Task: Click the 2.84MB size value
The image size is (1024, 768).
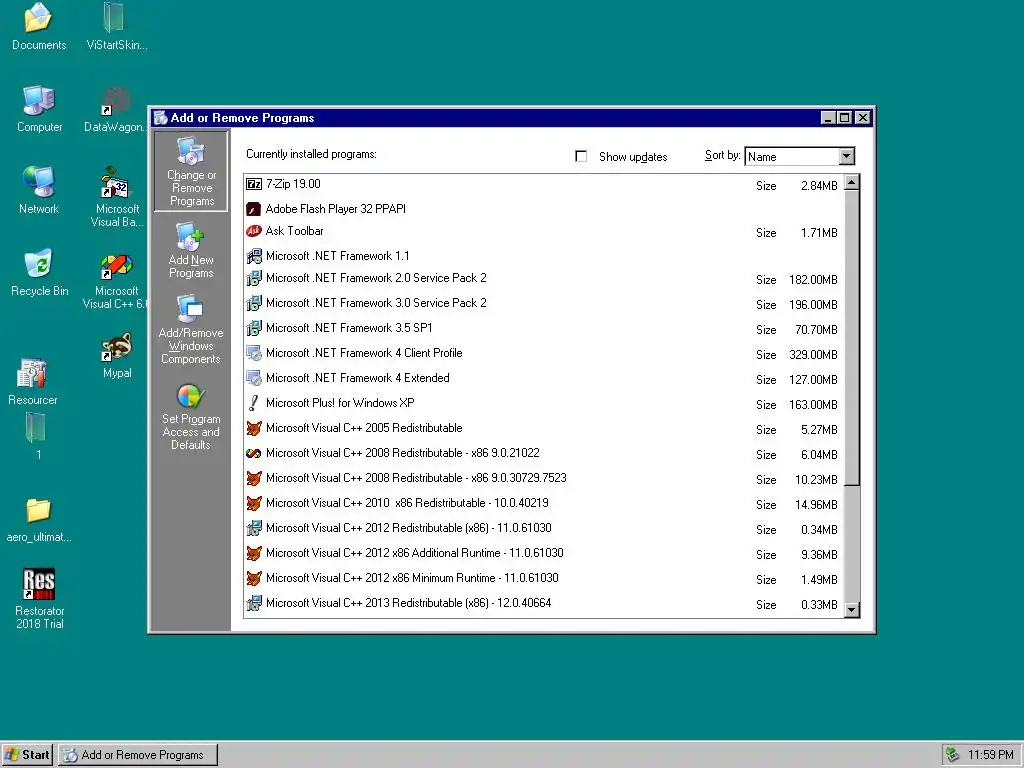Action: tap(819, 186)
